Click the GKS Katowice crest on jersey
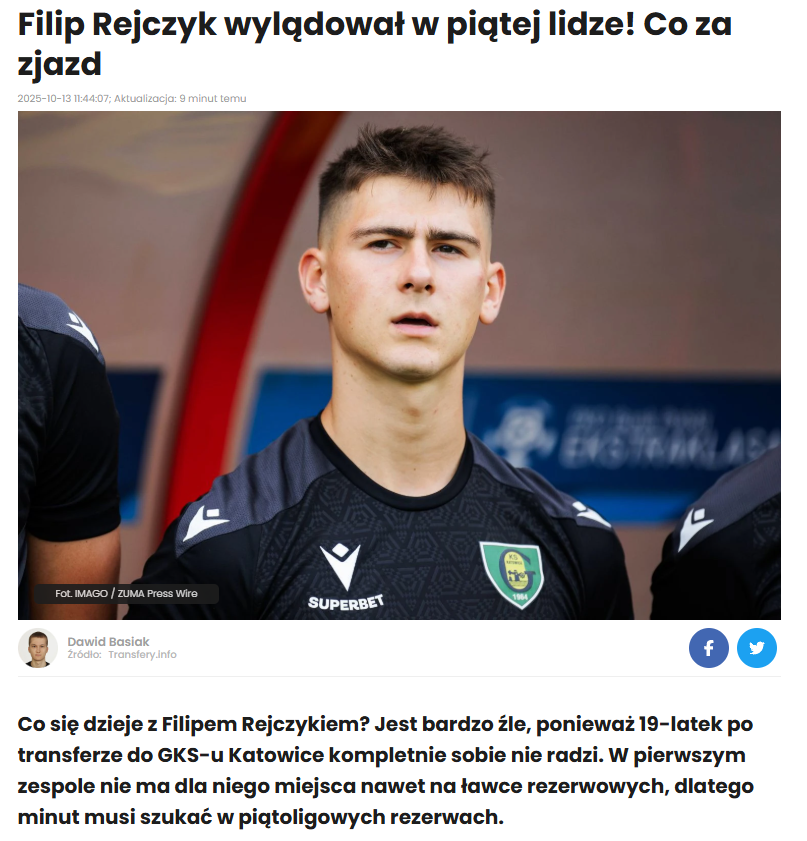 [512, 574]
